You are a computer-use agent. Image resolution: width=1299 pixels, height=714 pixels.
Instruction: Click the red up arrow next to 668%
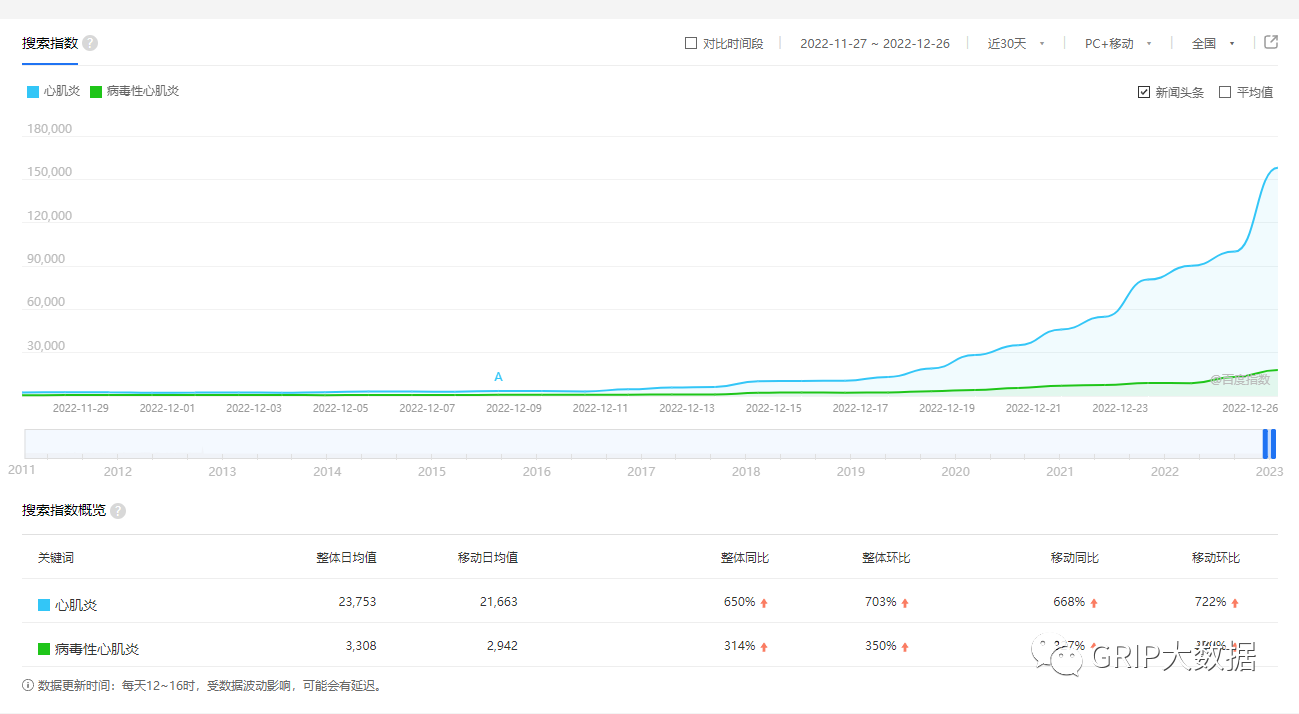[x=1094, y=603]
